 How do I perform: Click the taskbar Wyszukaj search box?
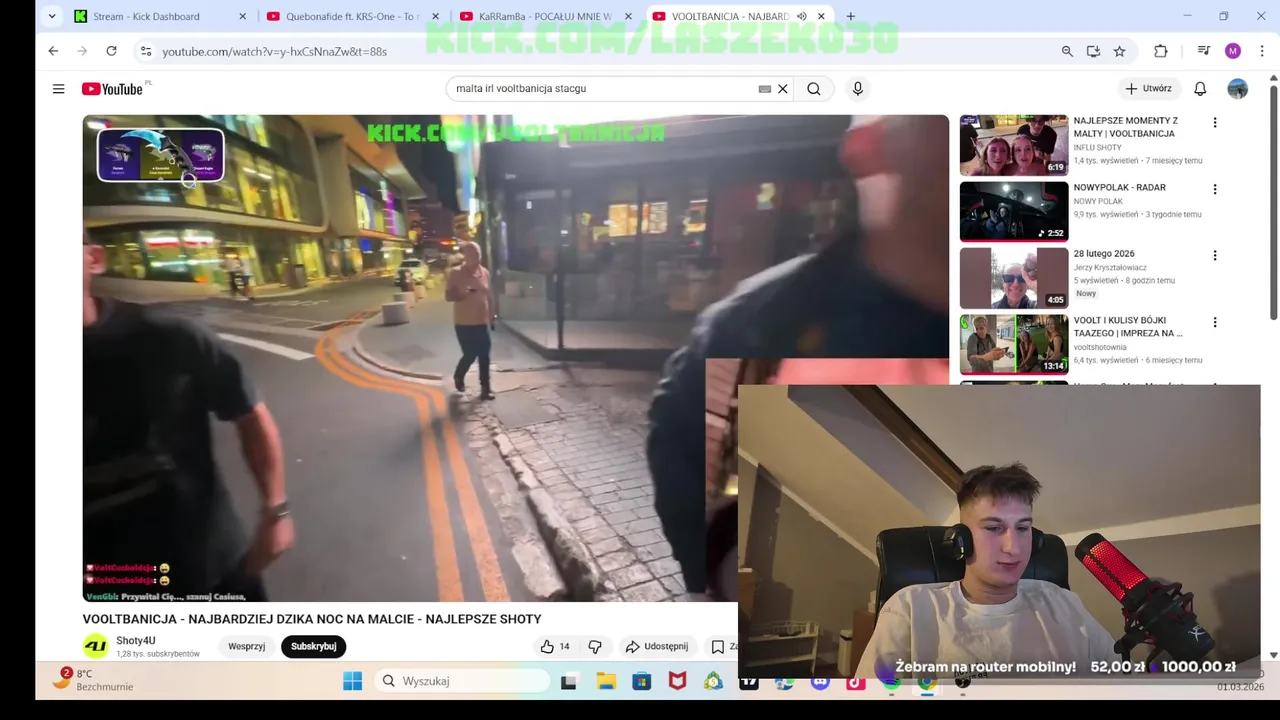(462, 681)
